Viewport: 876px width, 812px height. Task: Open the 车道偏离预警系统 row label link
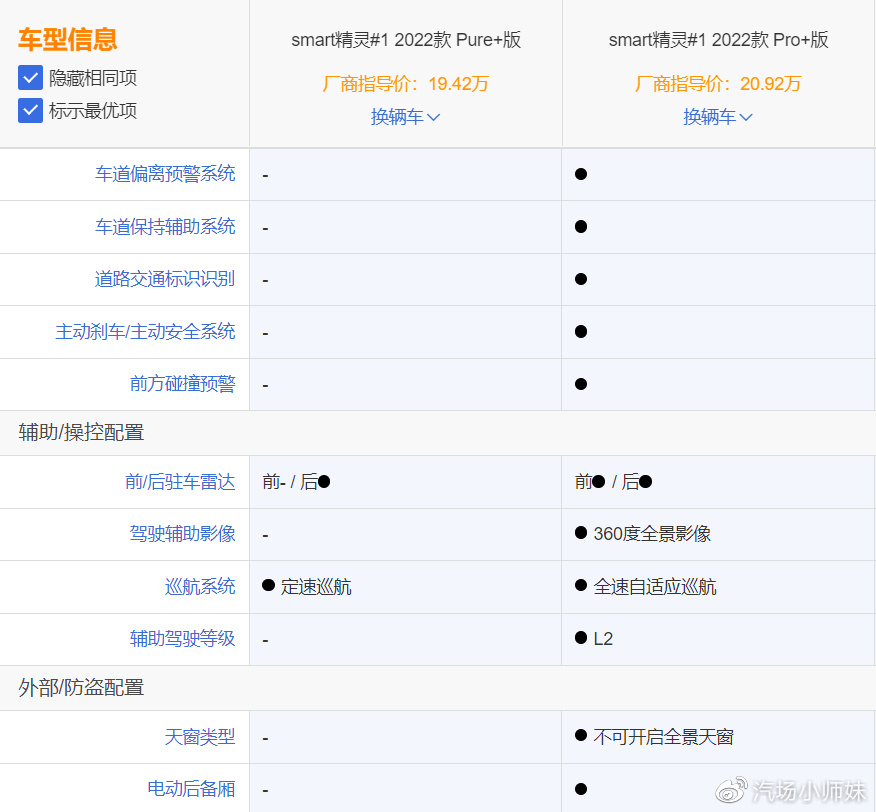pos(165,174)
